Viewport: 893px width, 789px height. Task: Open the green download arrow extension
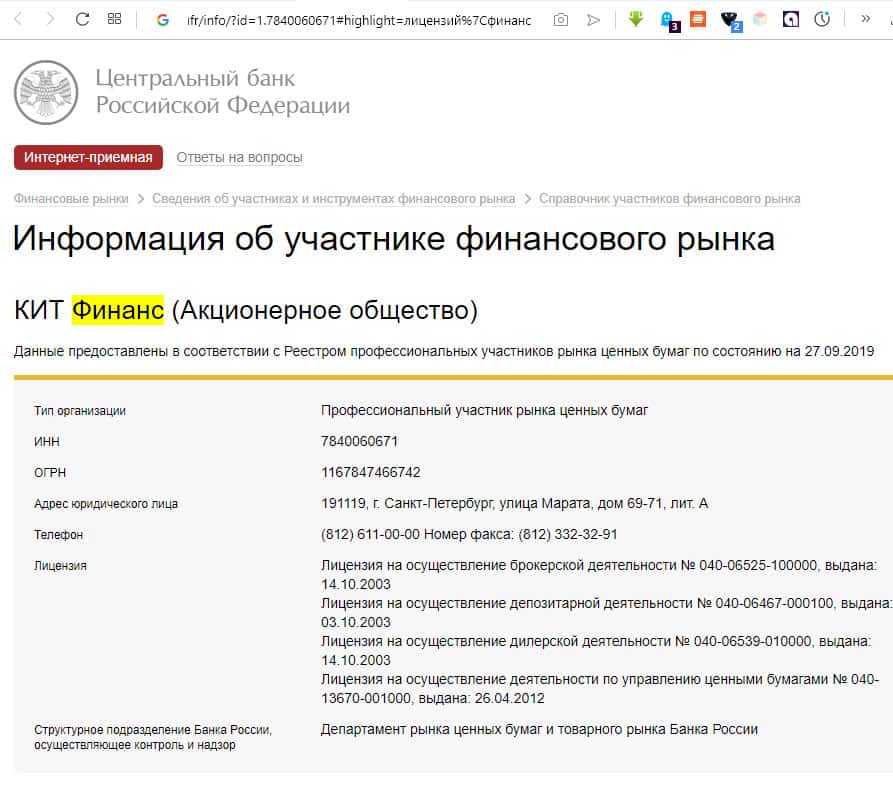[x=636, y=19]
